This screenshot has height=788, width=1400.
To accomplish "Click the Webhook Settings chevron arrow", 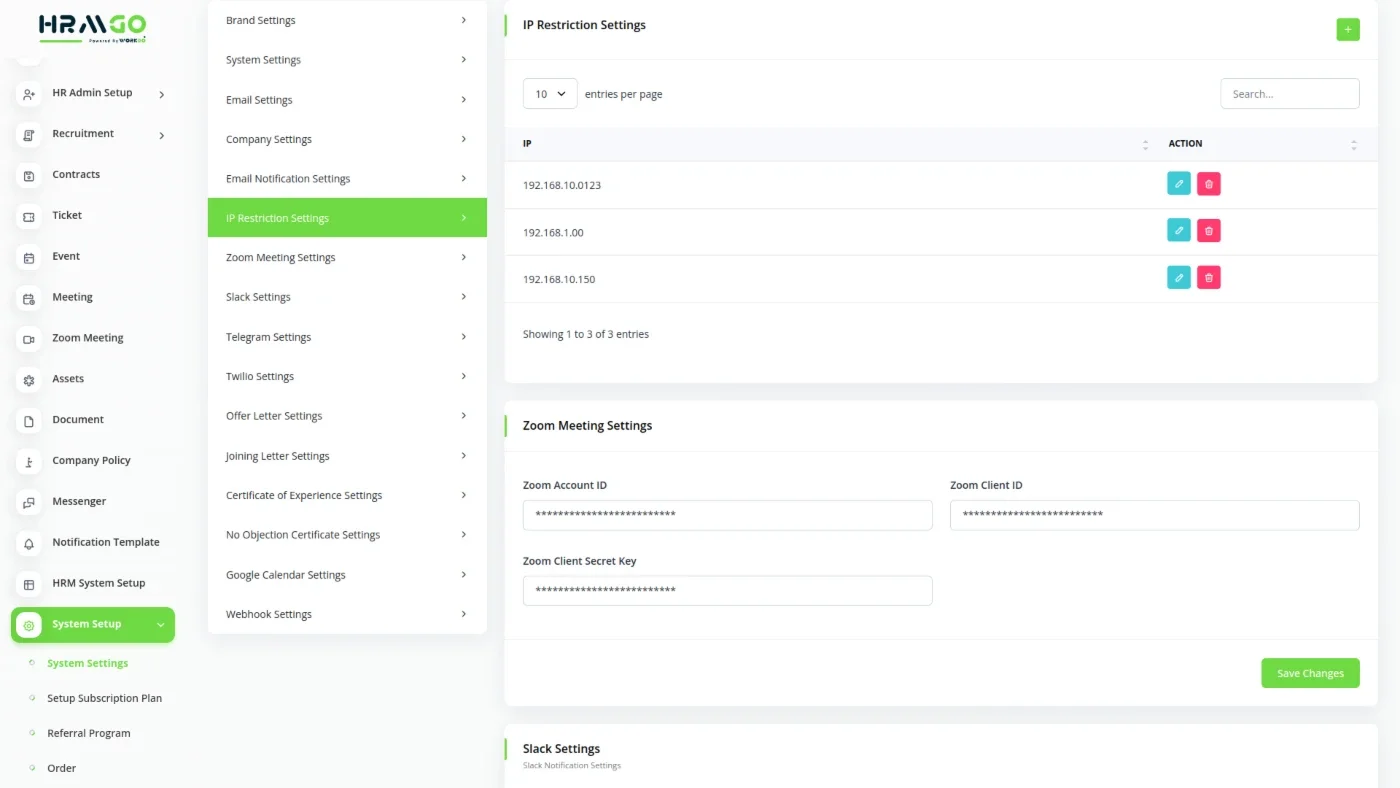I will click(x=464, y=614).
